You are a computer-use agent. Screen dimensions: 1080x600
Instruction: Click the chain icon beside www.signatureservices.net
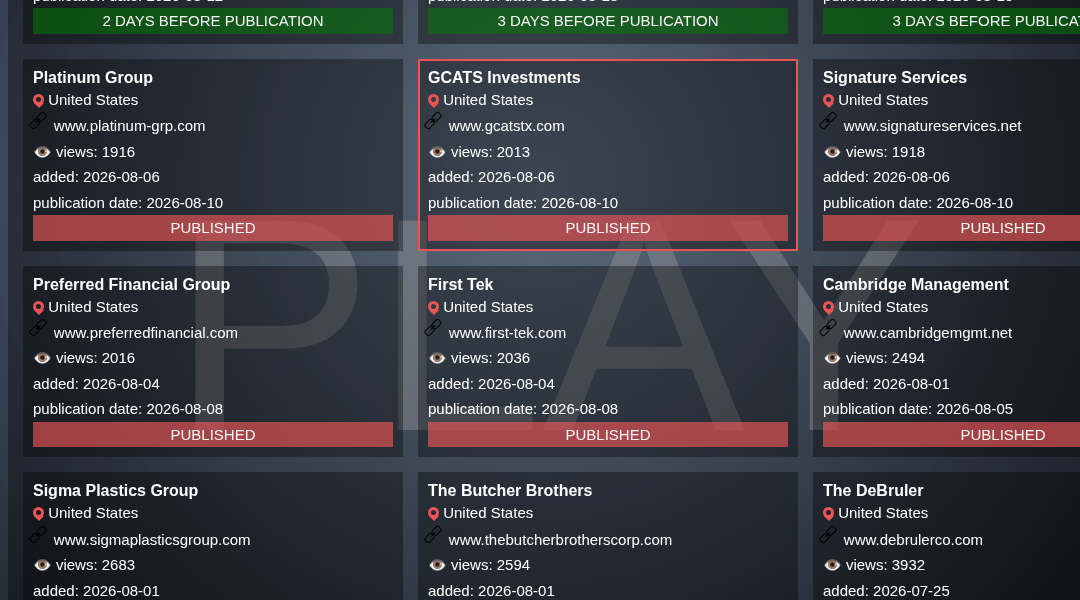click(828, 121)
